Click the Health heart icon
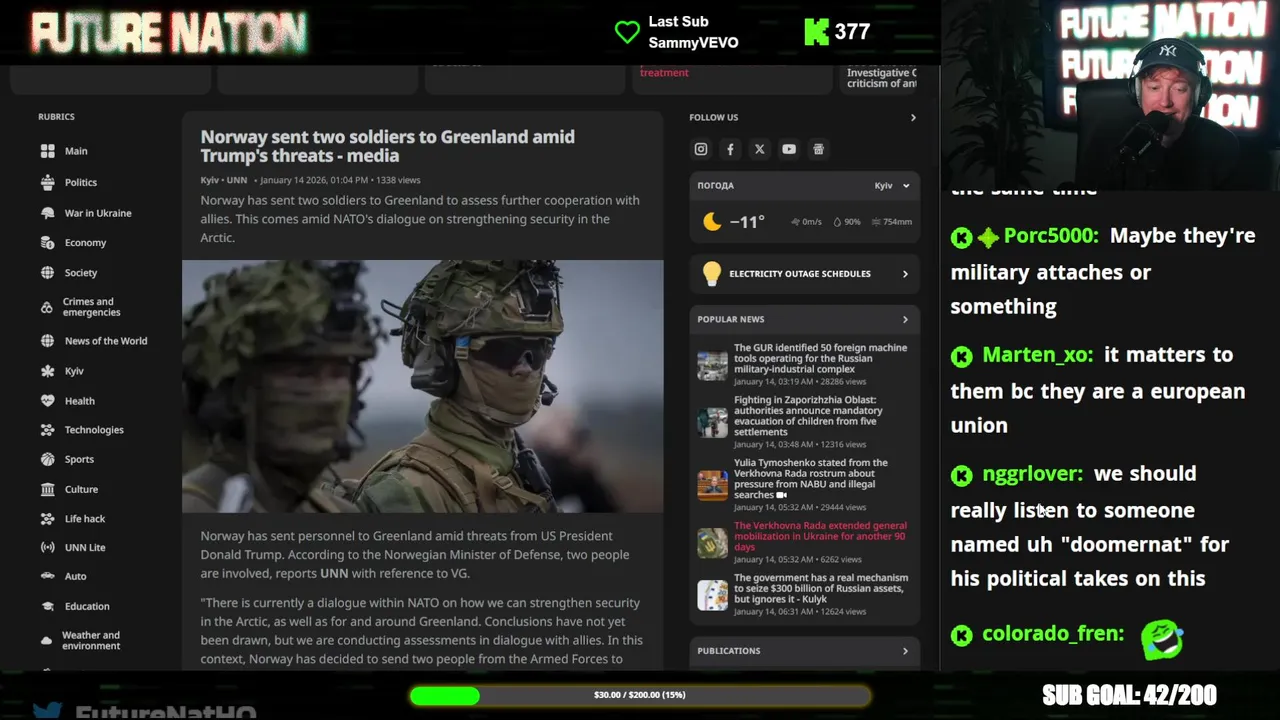The height and width of the screenshot is (720, 1280). (47, 401)
